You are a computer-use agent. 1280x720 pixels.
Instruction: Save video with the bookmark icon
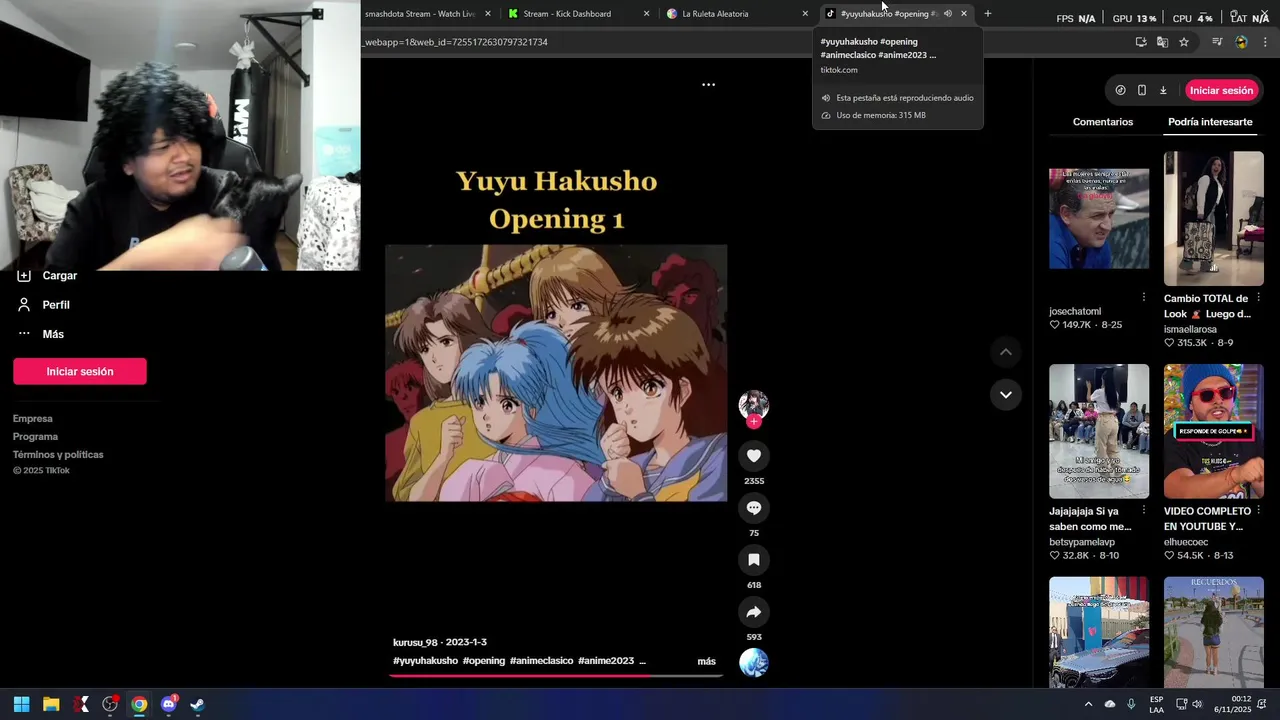pos(754,560)
